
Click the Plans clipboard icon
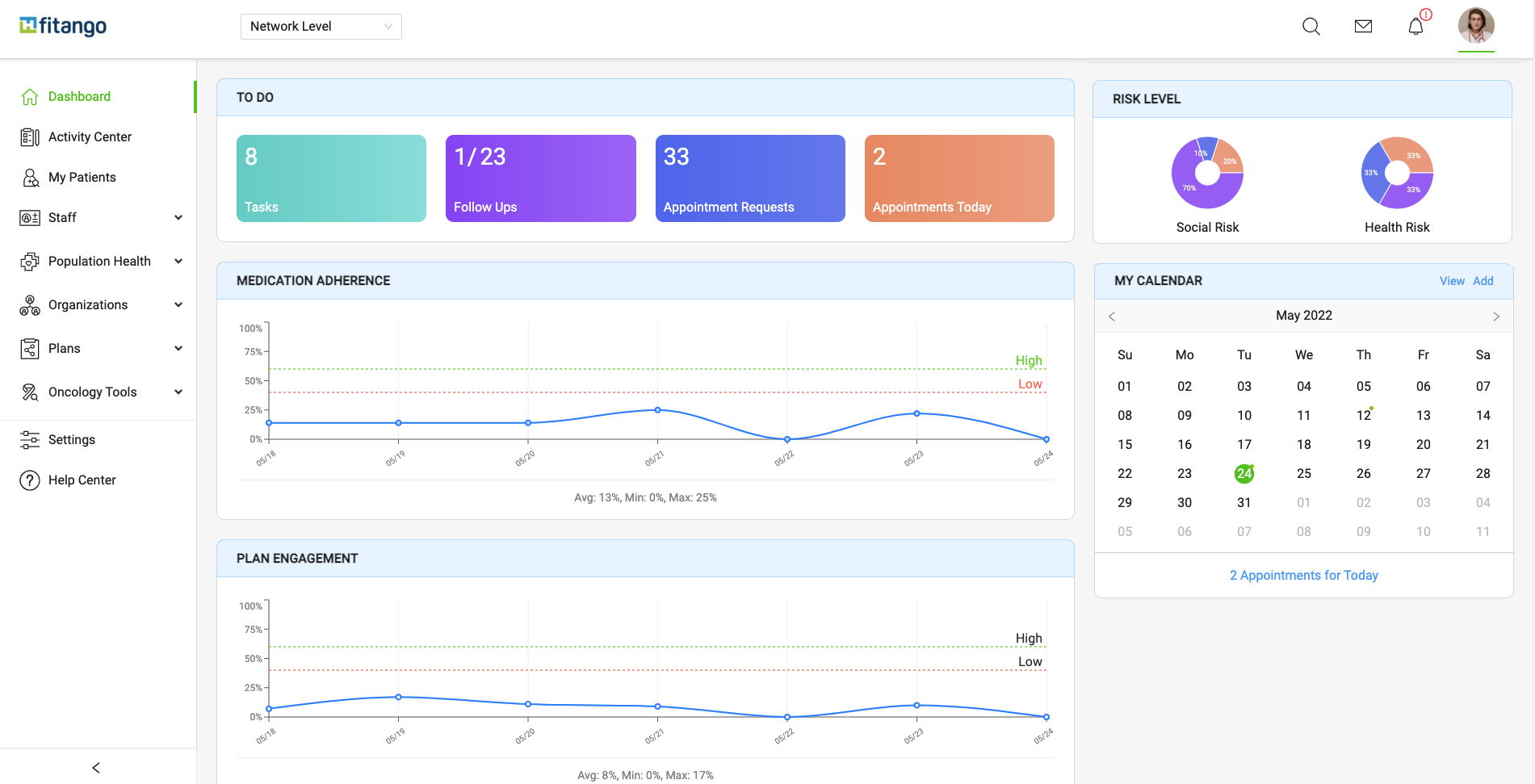coord(30,349)
